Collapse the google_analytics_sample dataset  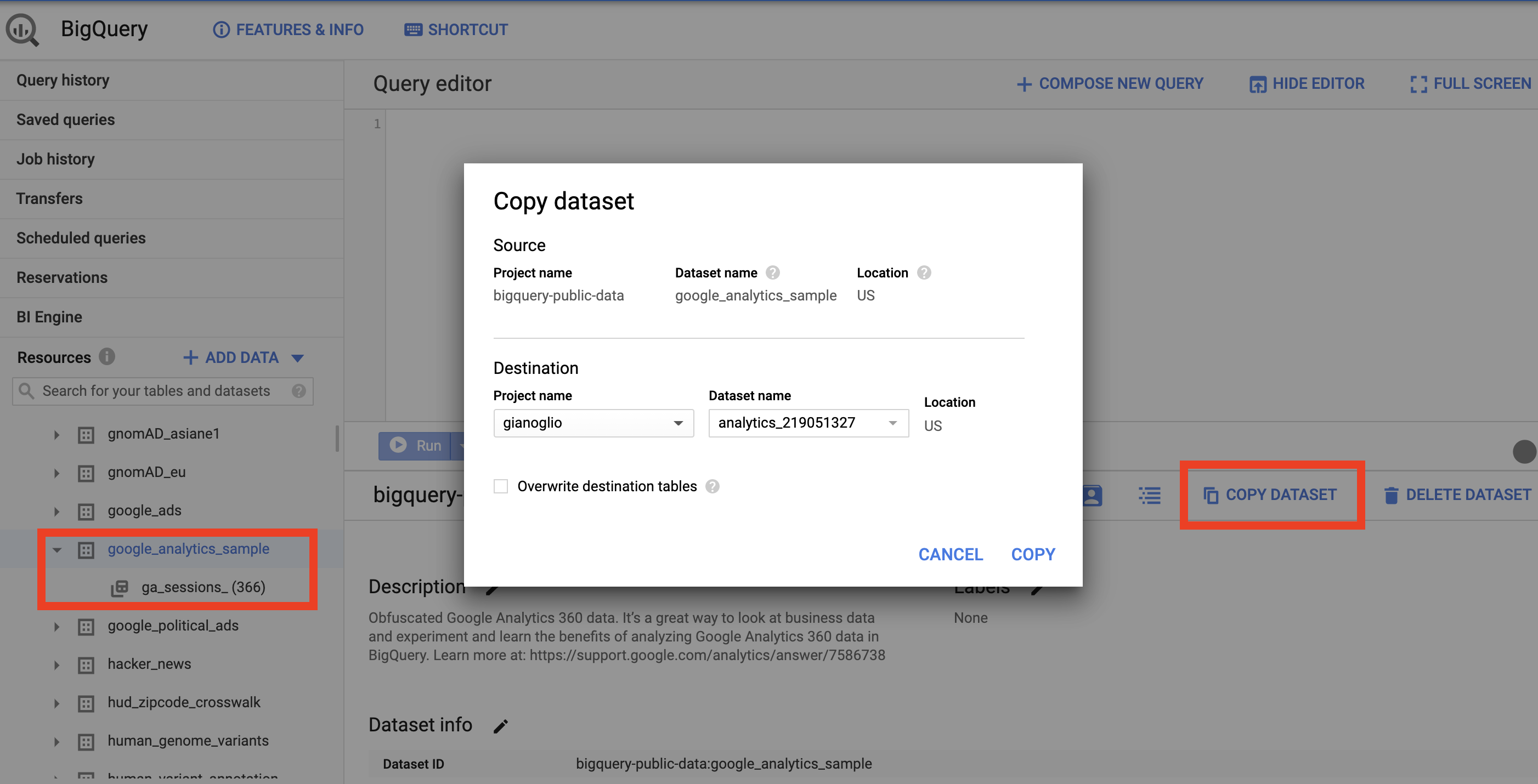pyautogui.click(x=56, y=549)
